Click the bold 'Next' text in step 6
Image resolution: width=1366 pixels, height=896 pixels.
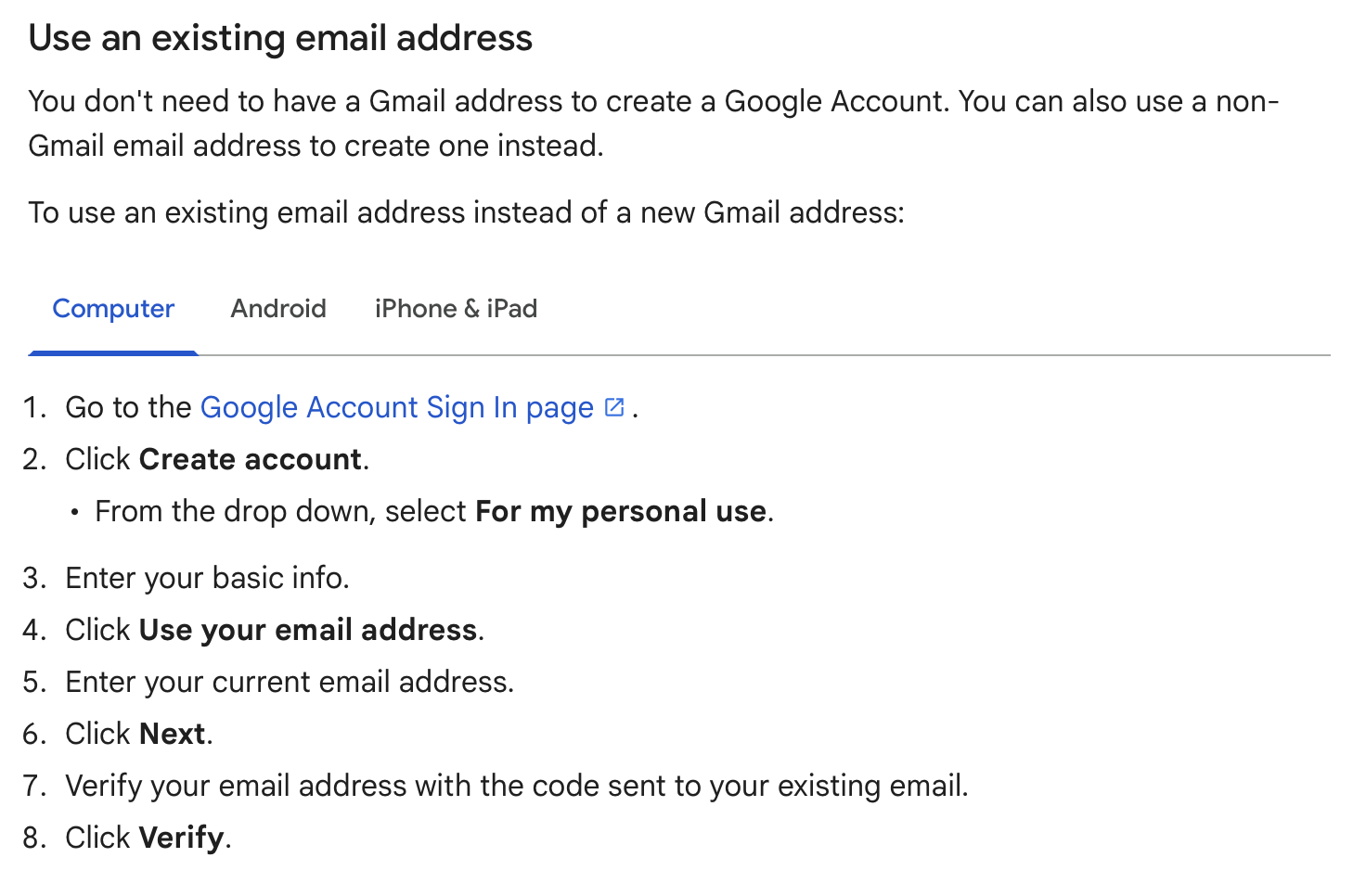point(173,734)
